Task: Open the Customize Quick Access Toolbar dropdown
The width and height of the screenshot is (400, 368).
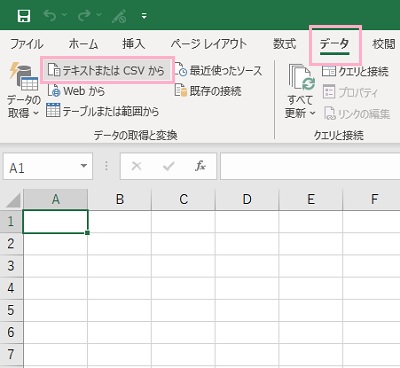Action: coord(144,16)
